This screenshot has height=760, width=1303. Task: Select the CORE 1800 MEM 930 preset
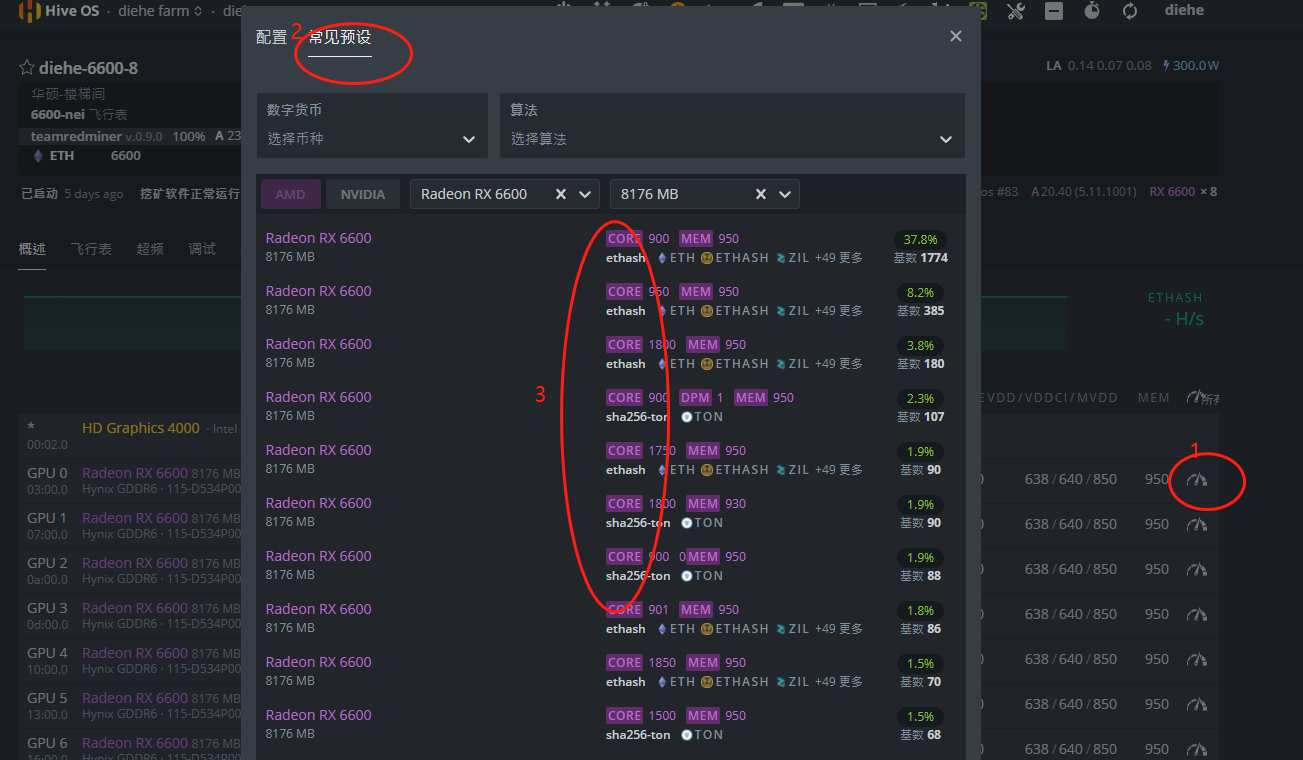coord(610,513)
